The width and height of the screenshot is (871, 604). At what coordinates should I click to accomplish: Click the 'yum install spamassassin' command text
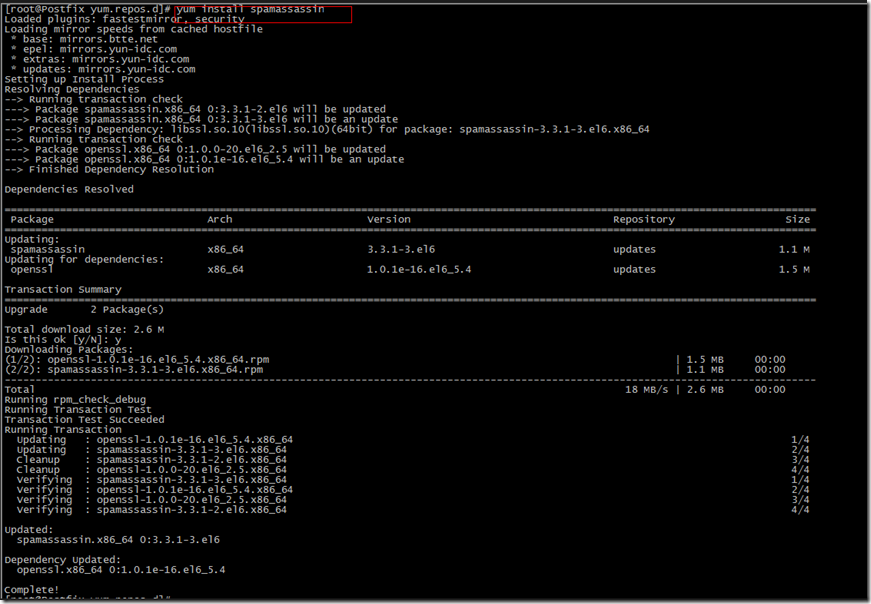tap(251, 9)
